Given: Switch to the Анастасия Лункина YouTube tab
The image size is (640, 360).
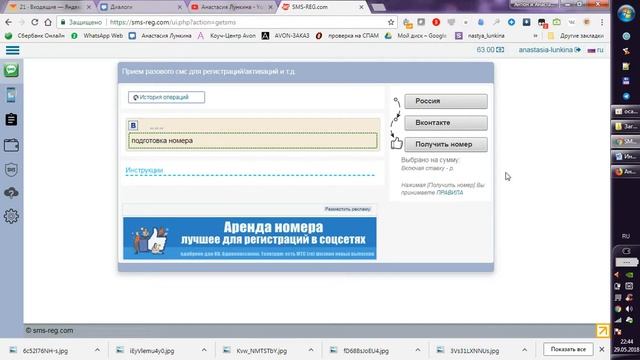Looking at the screenshot, I should tap(232, 7).
